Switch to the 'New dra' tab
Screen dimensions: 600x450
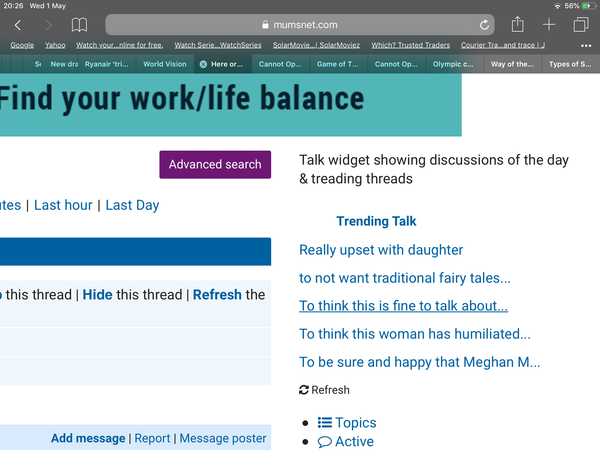pos(61,64)
